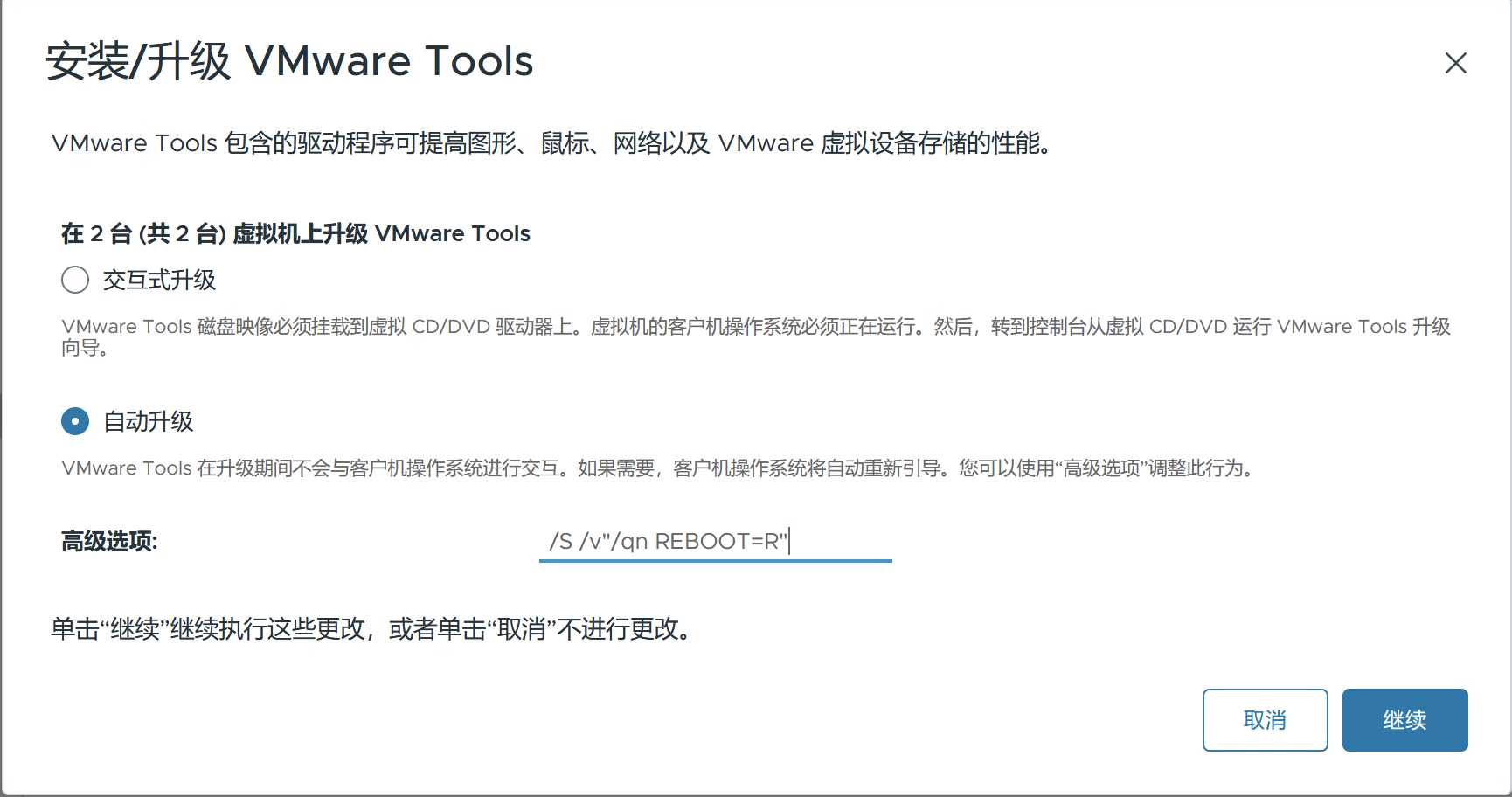Screen dimensions: 1512x797
Task: Click description starting VMware Tools 磁盘映像必须挂载
Action: coord(756,336)
